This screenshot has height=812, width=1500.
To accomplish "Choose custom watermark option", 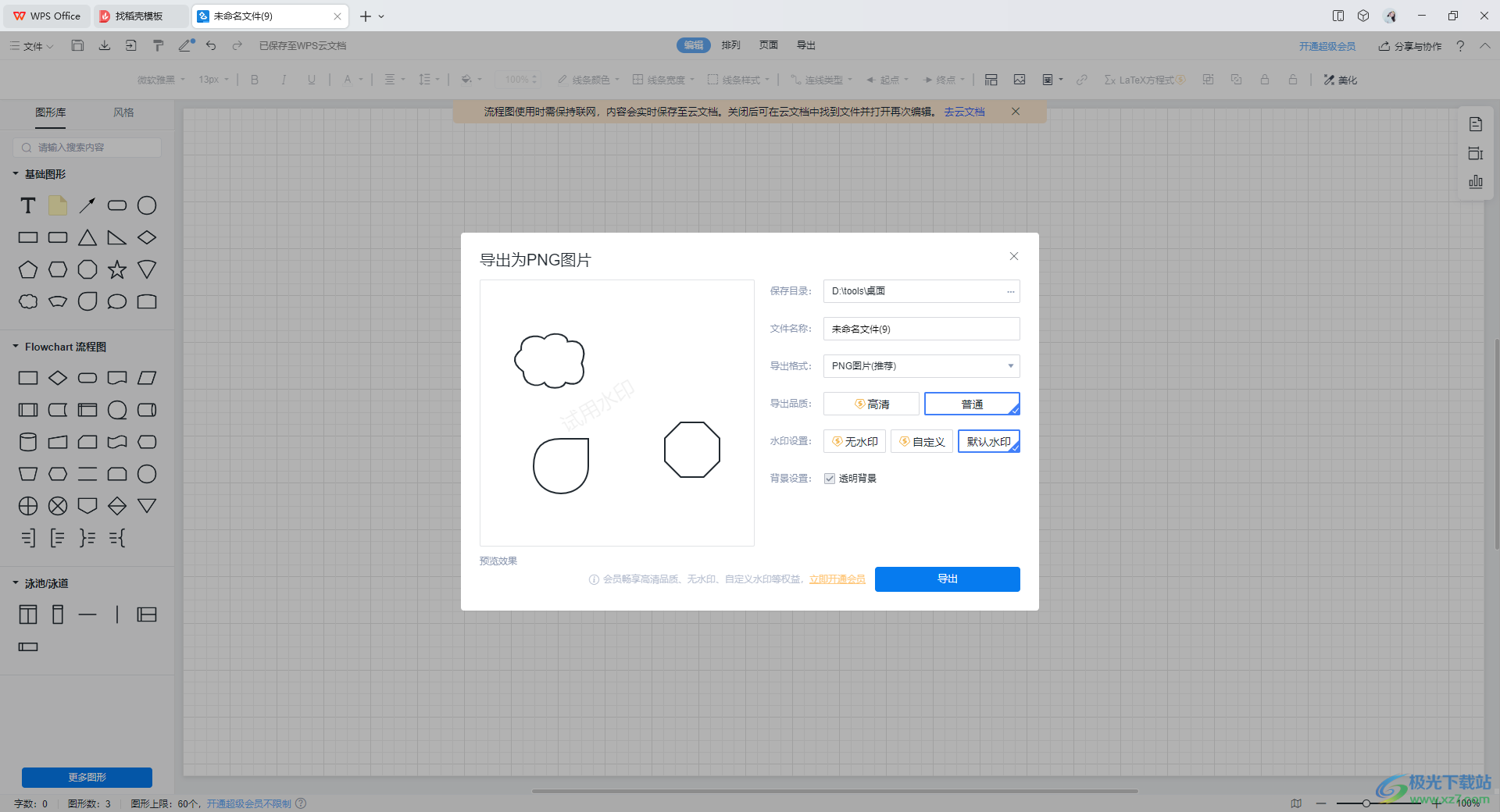I will coord(922,441).
